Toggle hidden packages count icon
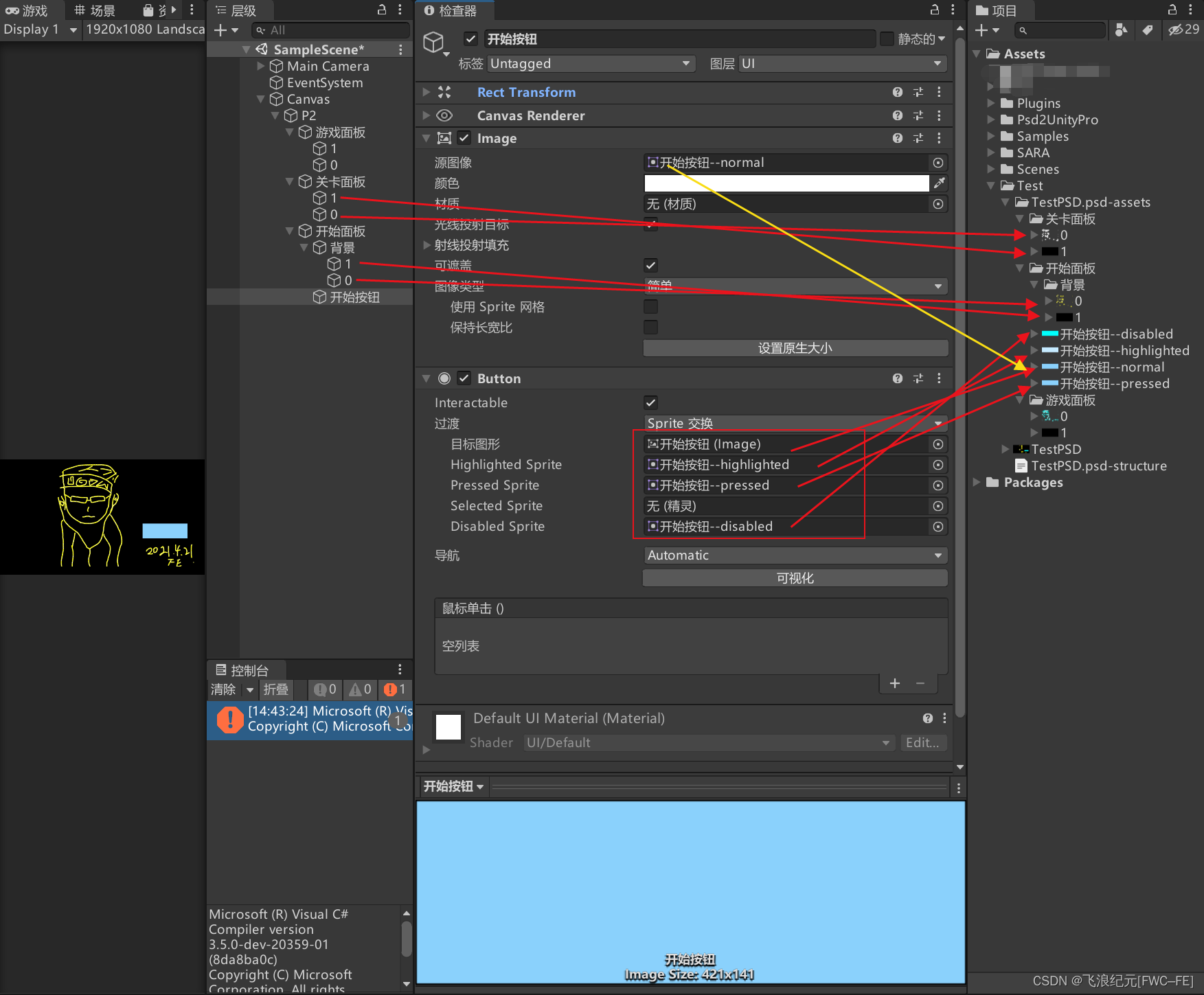 click(1183, 30)
